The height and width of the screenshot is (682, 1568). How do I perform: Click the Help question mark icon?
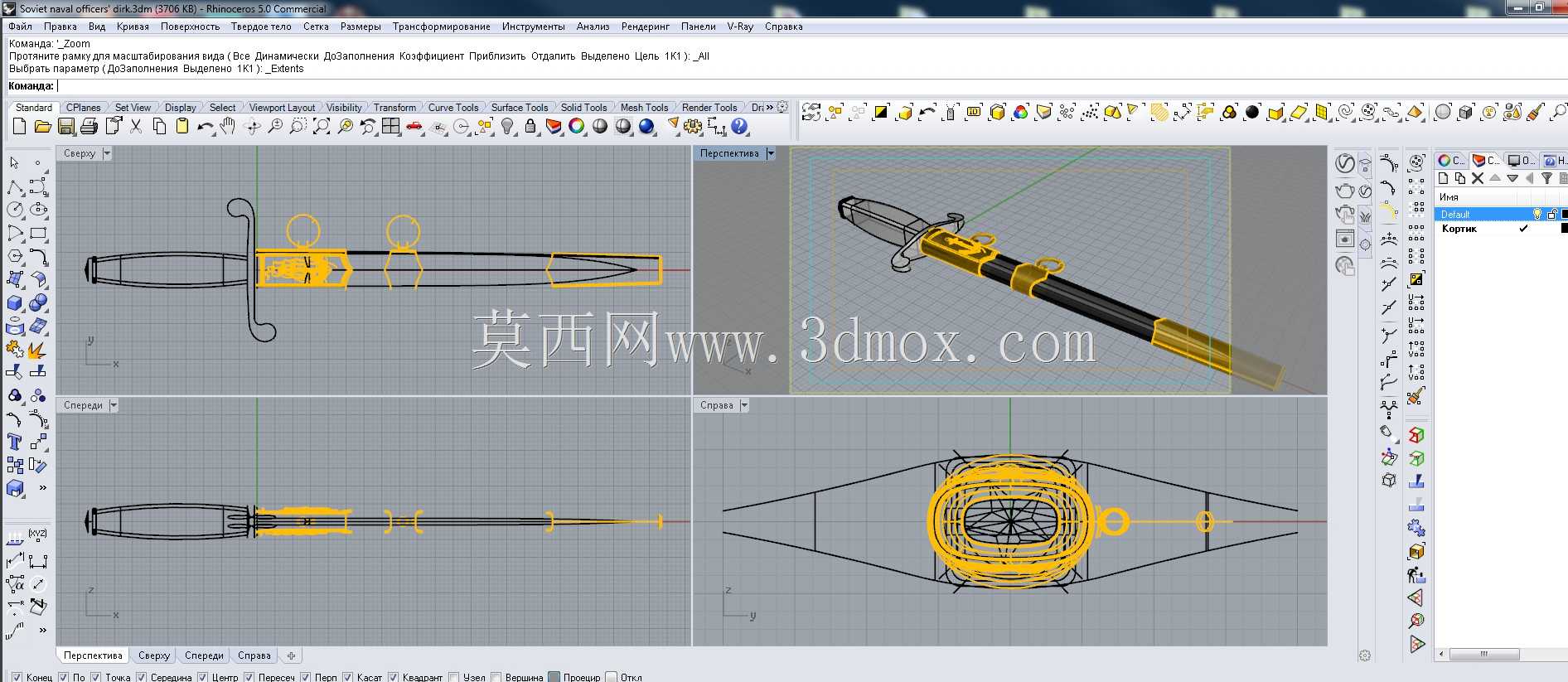coord(739,126)
